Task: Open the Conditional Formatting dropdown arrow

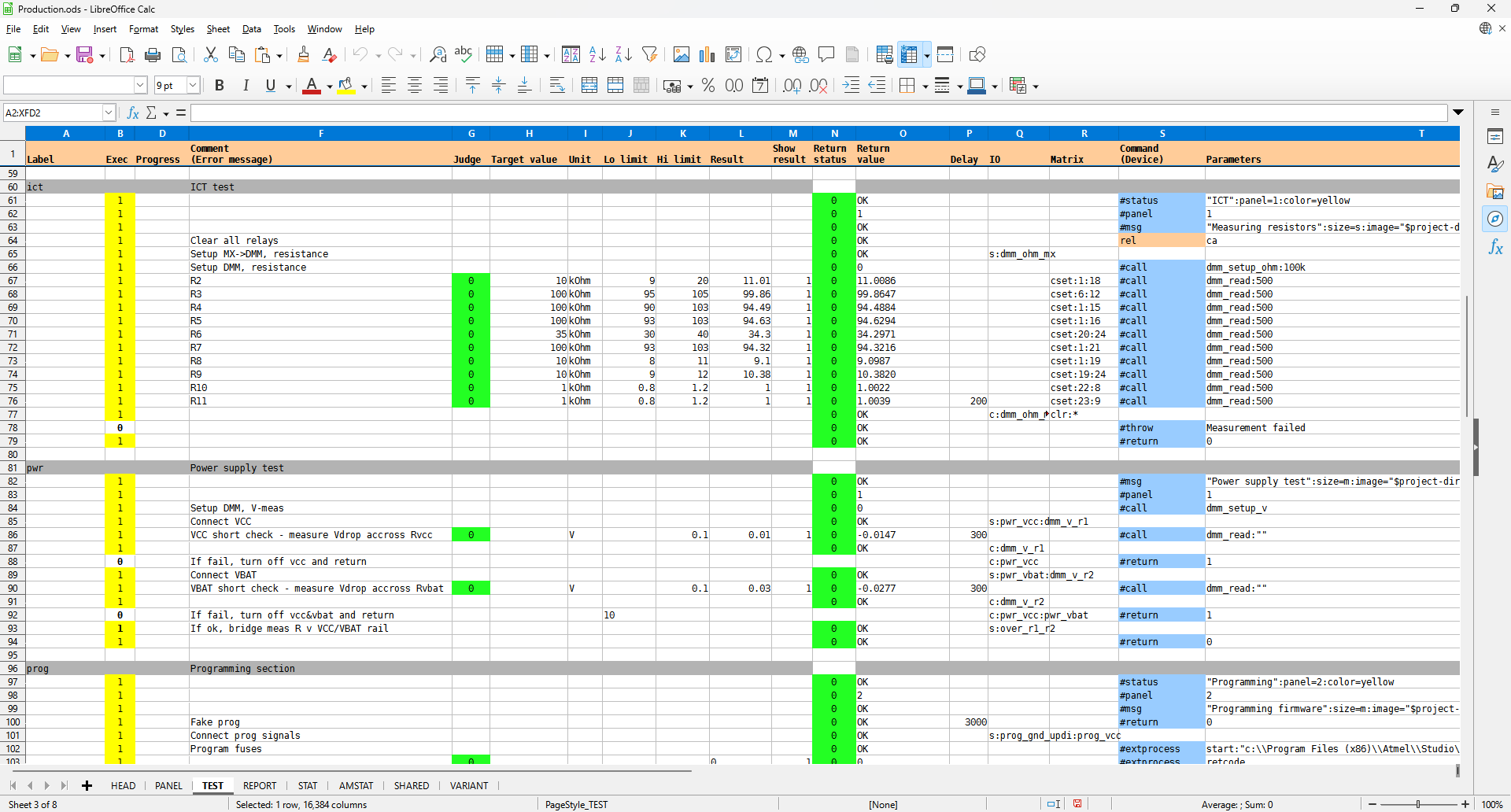Action: coord(1036,87)
